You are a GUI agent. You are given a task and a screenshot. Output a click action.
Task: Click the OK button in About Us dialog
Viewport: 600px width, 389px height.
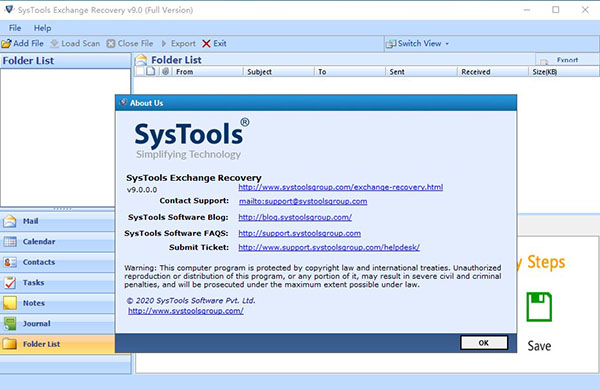[x=484, y=343]
